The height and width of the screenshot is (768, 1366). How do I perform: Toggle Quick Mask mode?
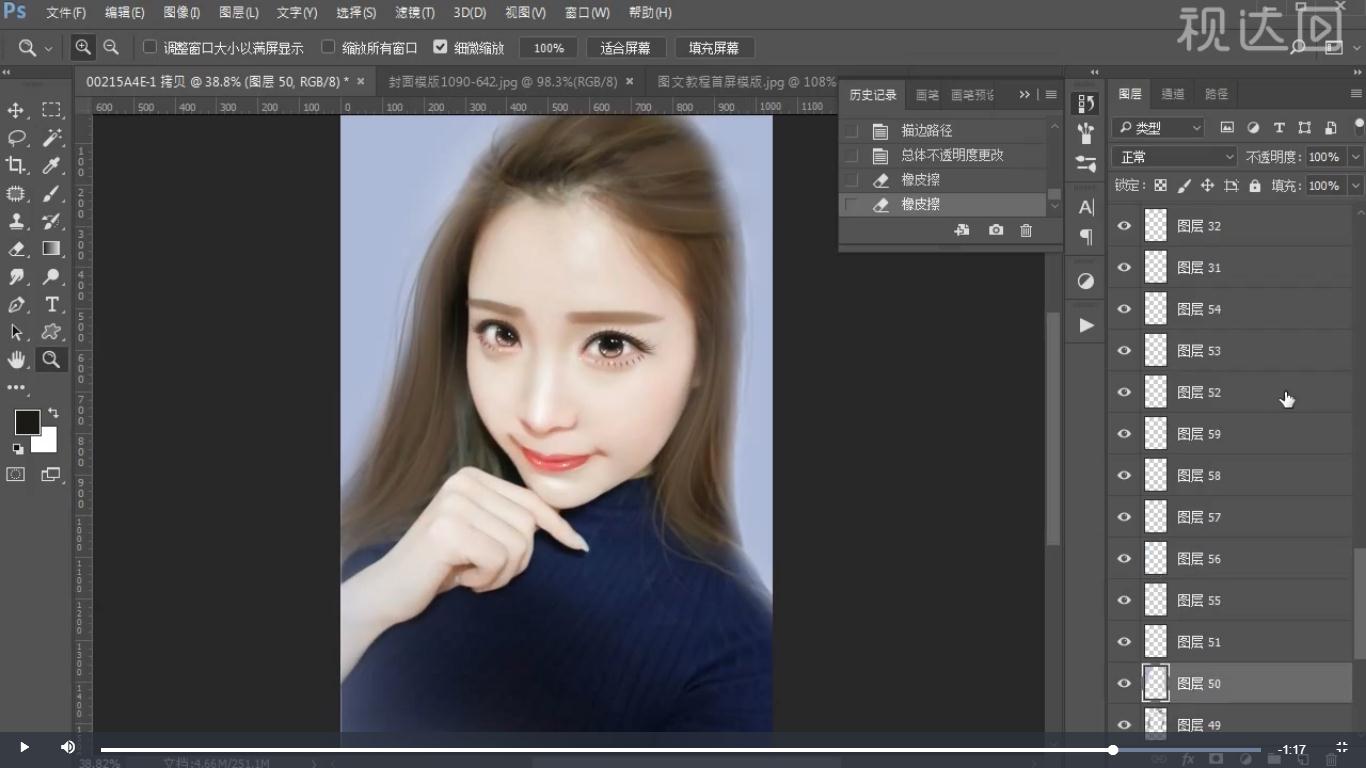(x=16, y=475)
